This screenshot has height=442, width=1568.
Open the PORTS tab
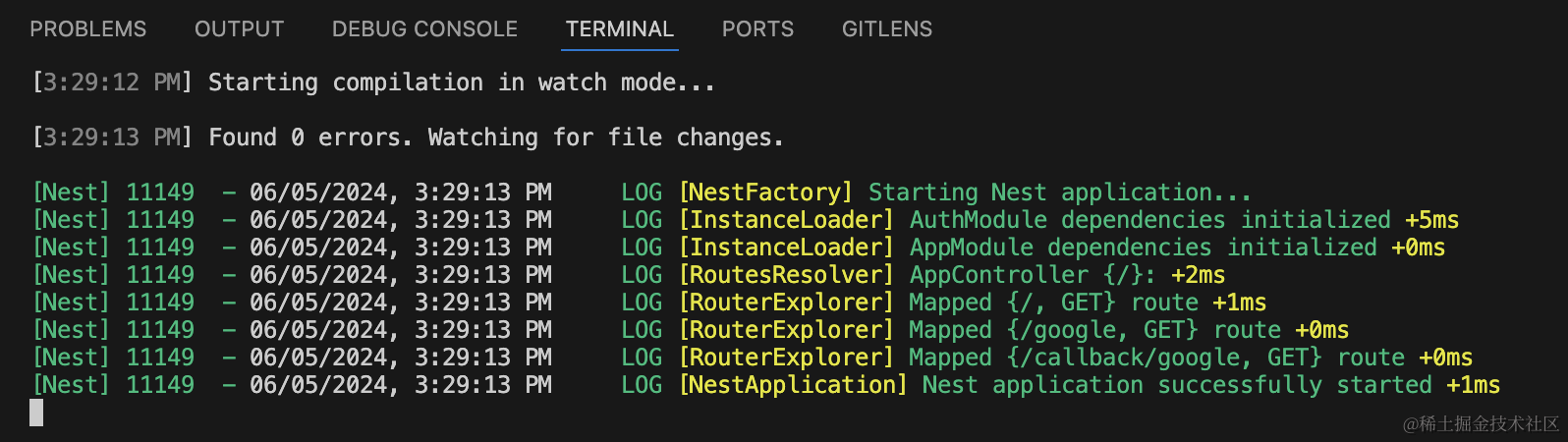[x=757, y=29]
